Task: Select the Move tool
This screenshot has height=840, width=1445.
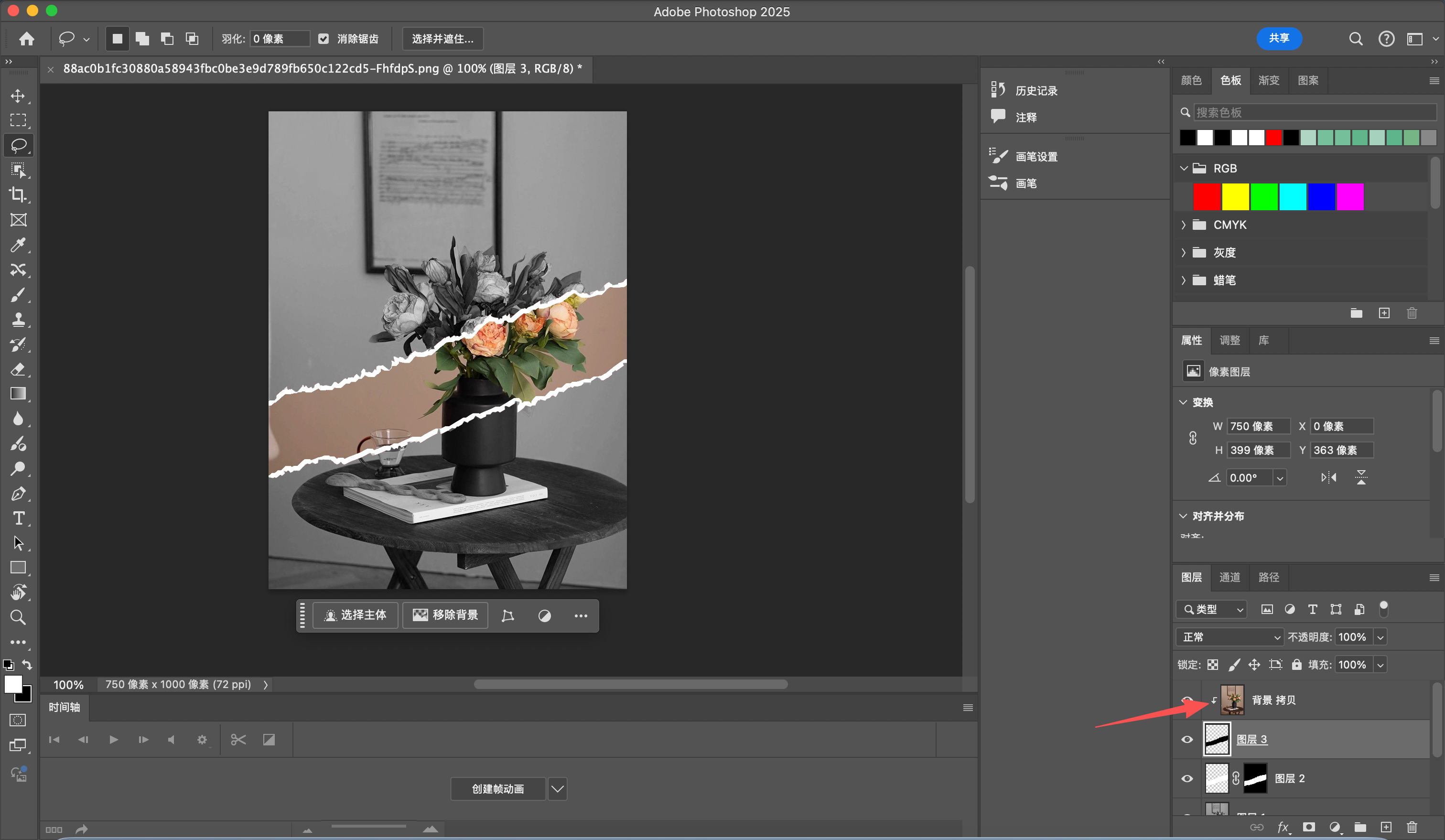Action: click(x=18, y=96)
